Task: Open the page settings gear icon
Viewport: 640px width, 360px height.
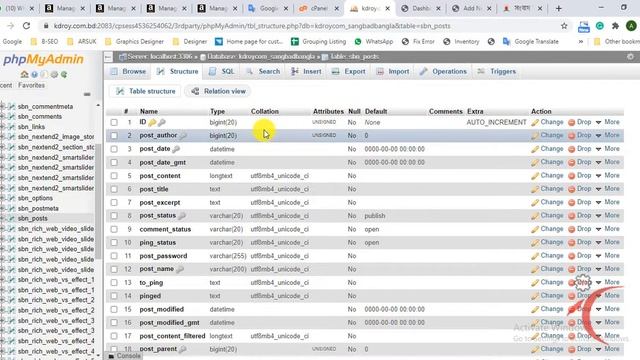Action: tap(630, 57)
